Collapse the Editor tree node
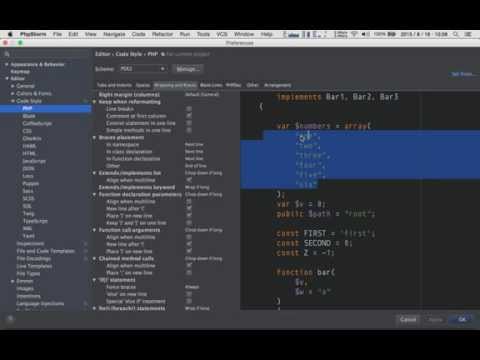 tap(6, 78)
